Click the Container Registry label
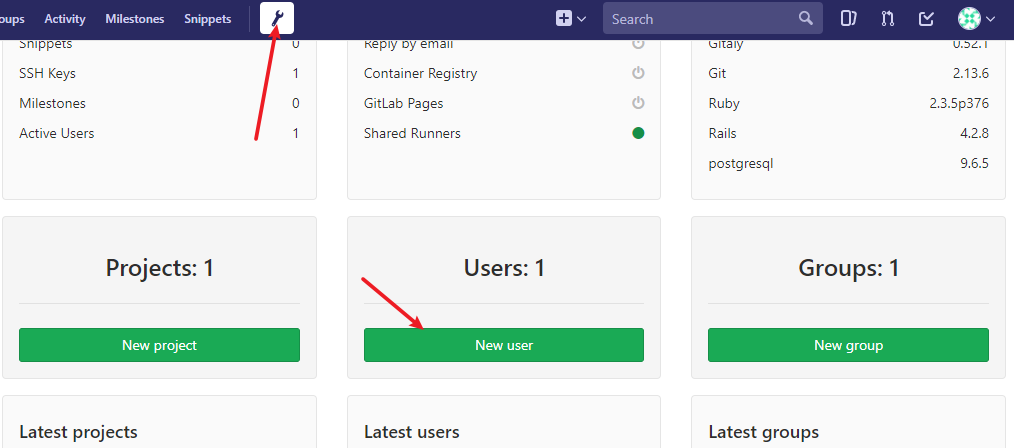This screenshot has height=448, width=1014. click(x=420, y=73)
